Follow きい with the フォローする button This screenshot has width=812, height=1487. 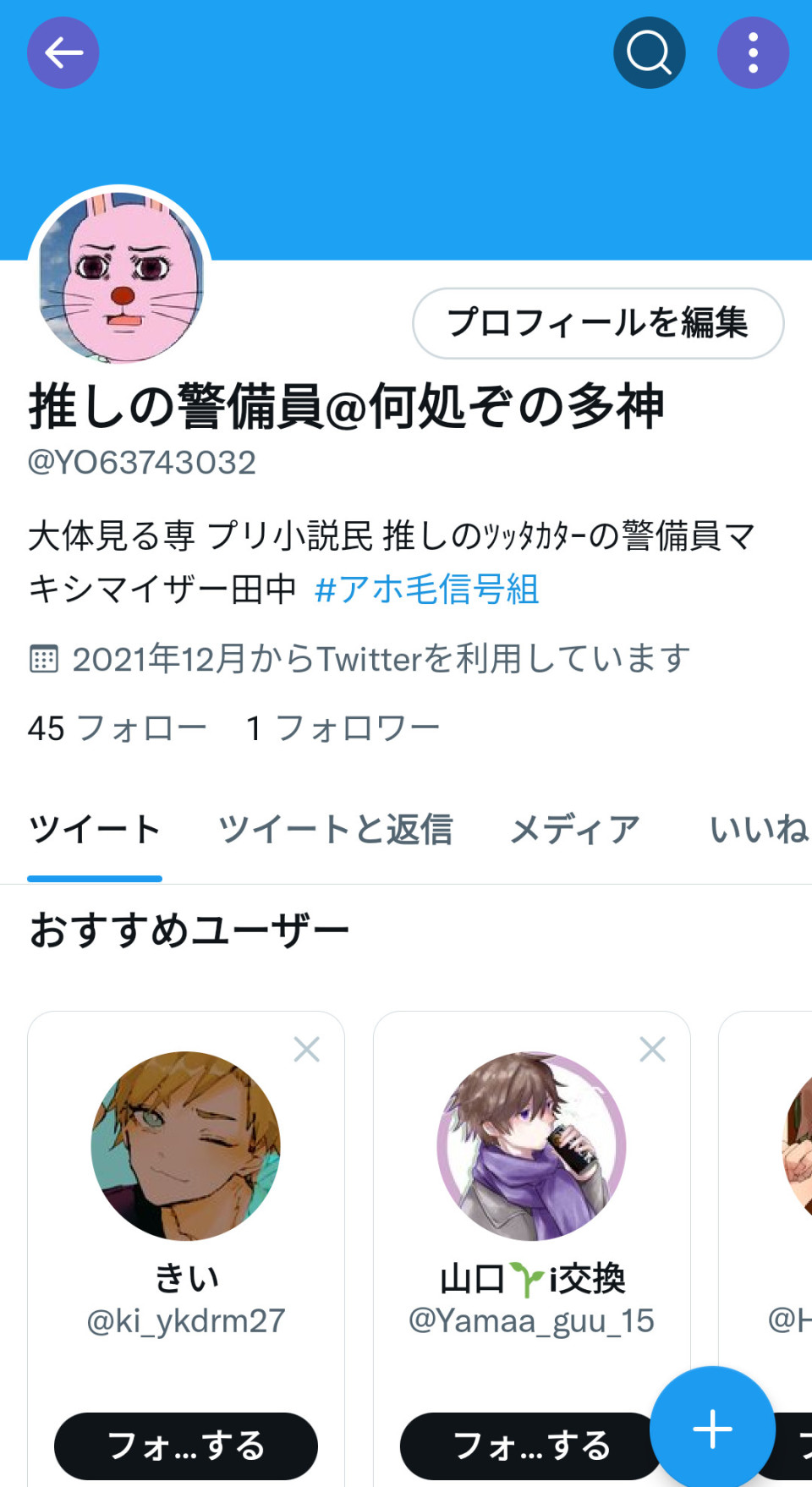point(186,1446)
